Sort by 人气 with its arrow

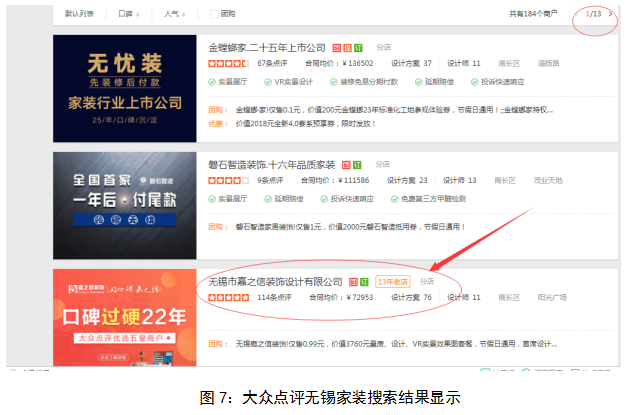pyautogui.click(x=175, y=14)
